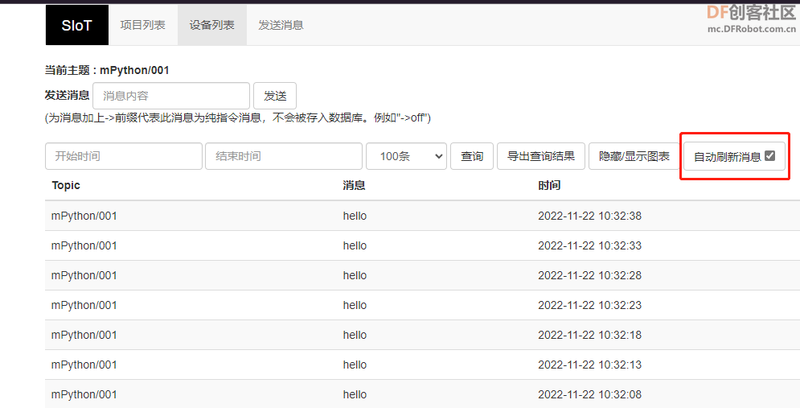
Task: Click hello message in 10:32:23 row
Action: click(x=355, y=305)
